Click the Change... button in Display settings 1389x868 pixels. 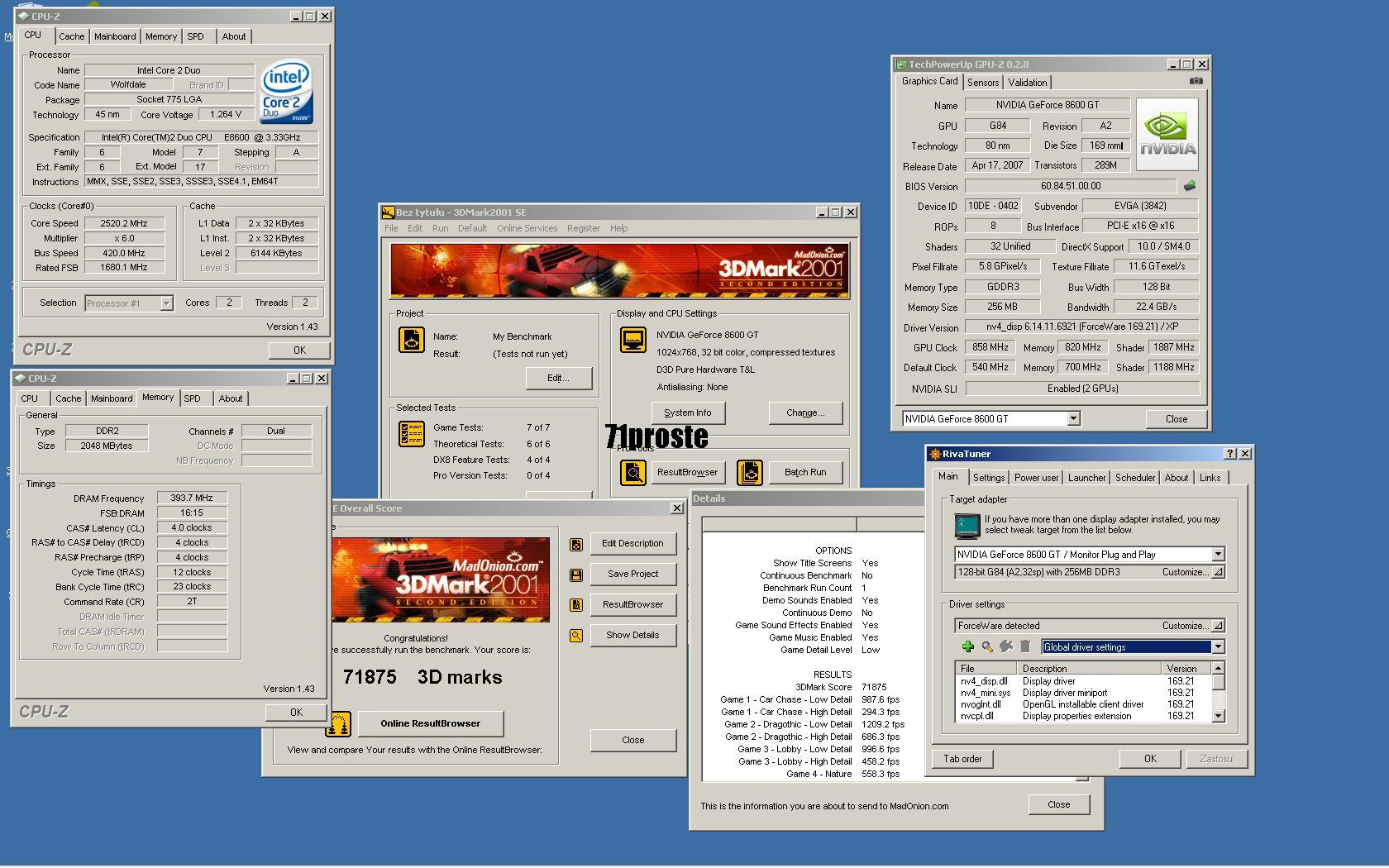coord(805,413)
